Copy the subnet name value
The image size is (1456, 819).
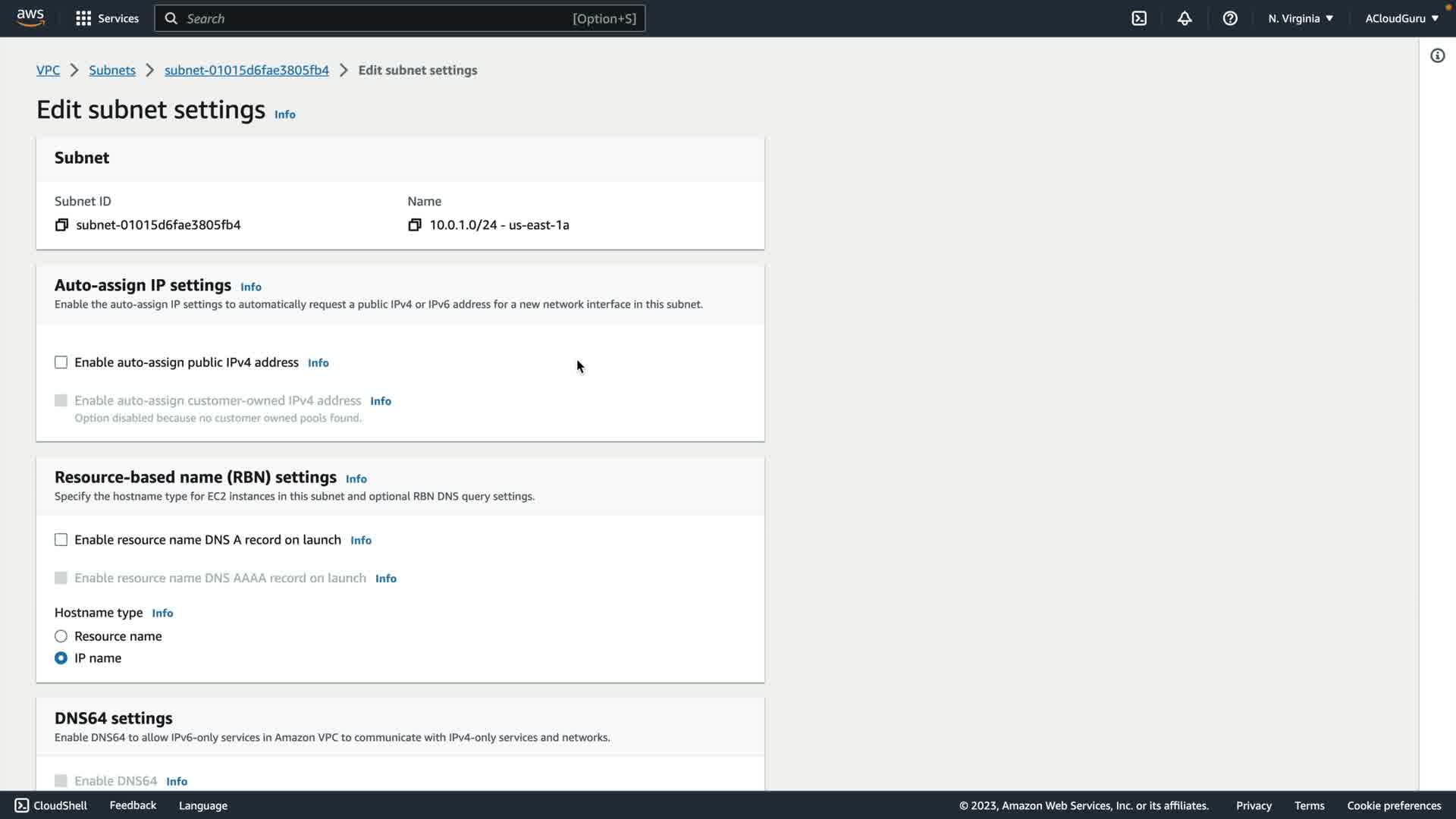[415, 225]
